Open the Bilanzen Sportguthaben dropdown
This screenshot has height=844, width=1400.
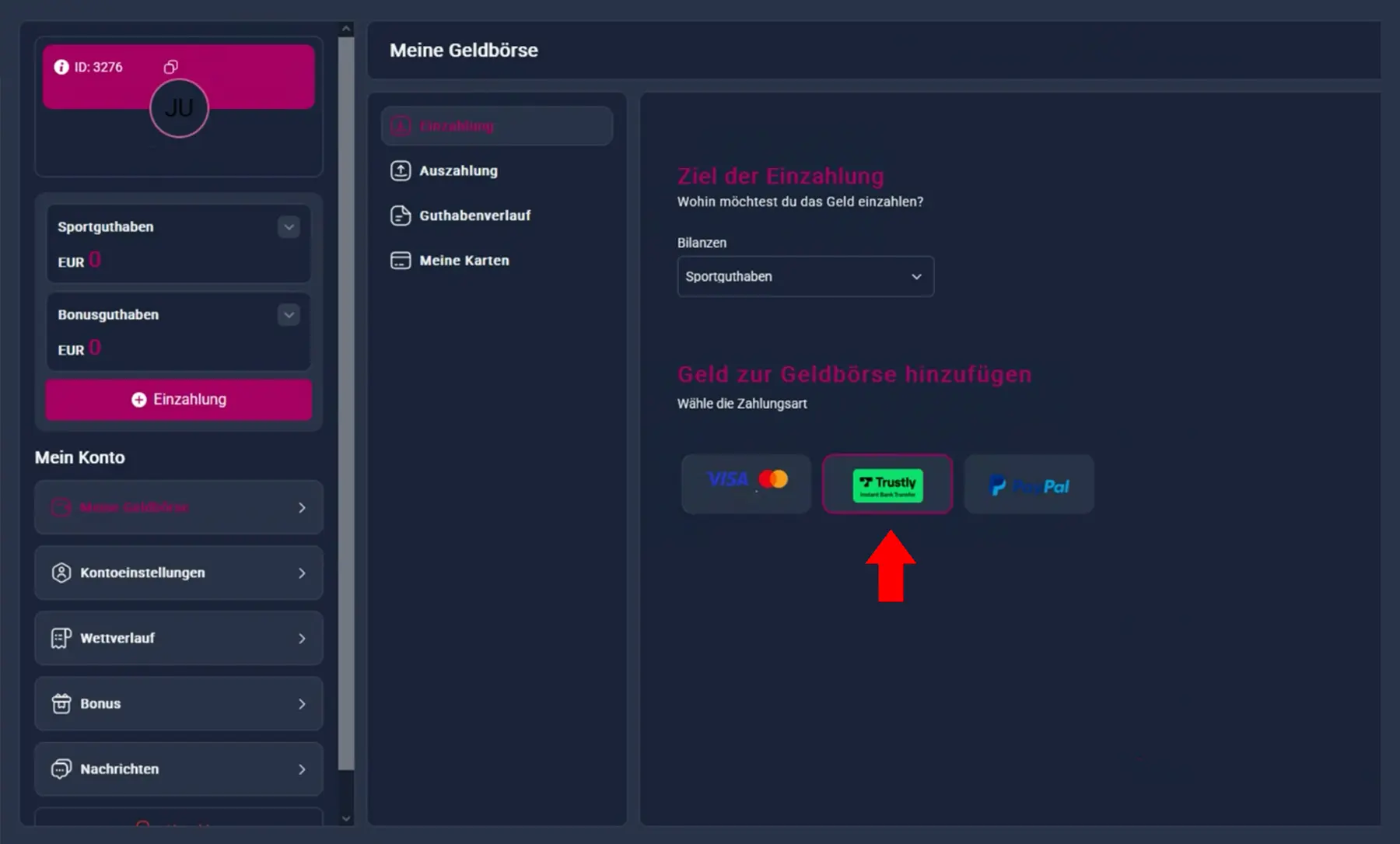(x=805, y=276)
